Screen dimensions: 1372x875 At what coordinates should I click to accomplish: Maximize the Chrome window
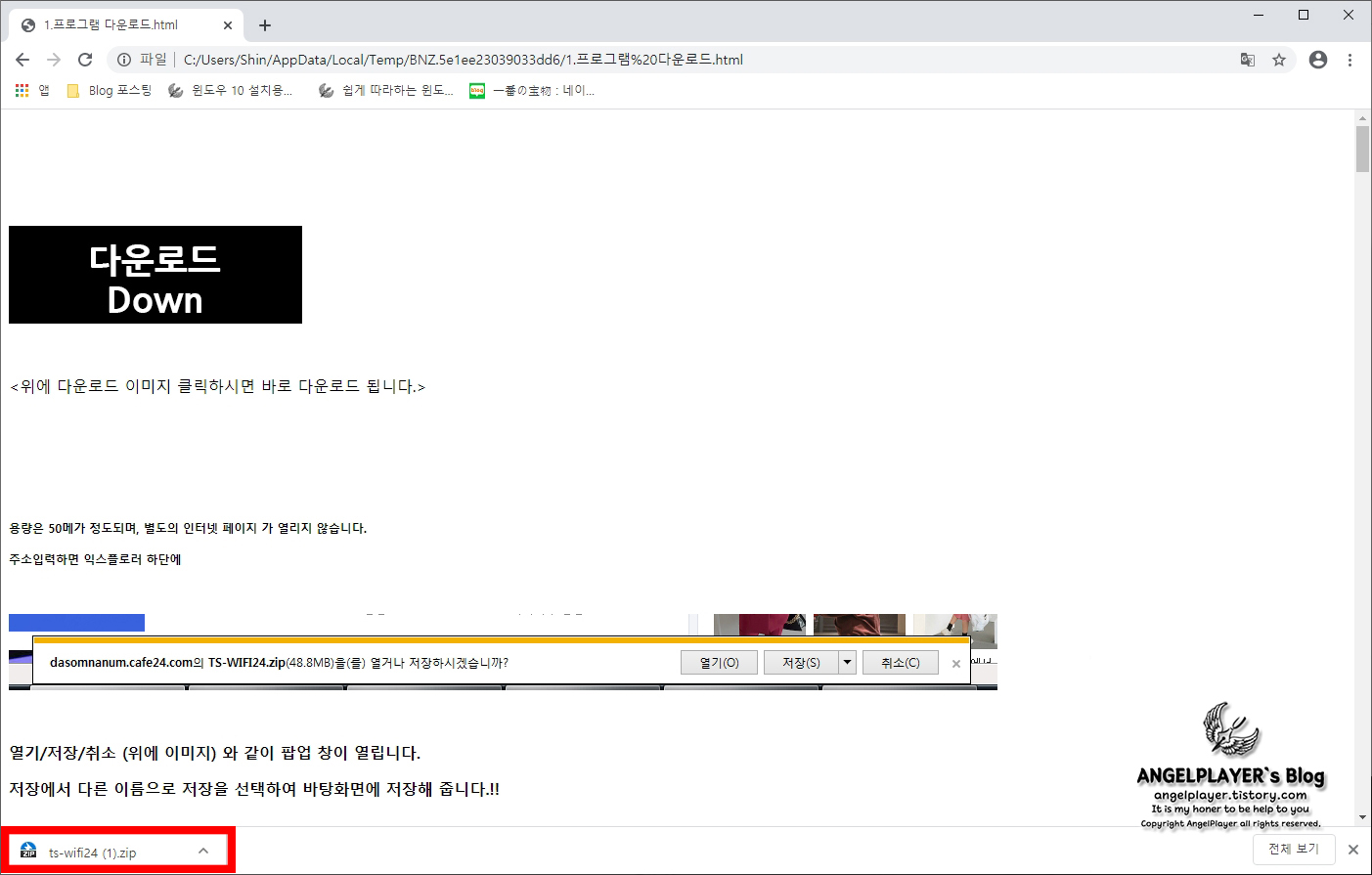point(1304,15)
